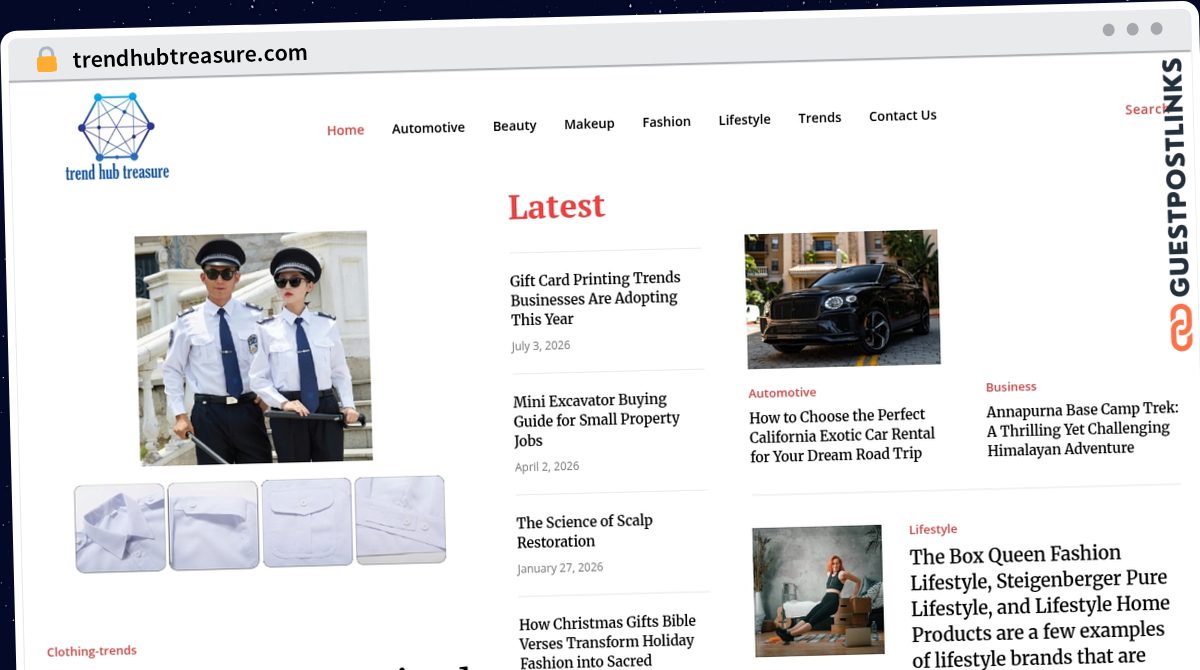Open The Box Queen Fashion Lifestyle article
Image resolution: width=1200 pixels, height=670 pixels.
click(x=1040, y=606)
